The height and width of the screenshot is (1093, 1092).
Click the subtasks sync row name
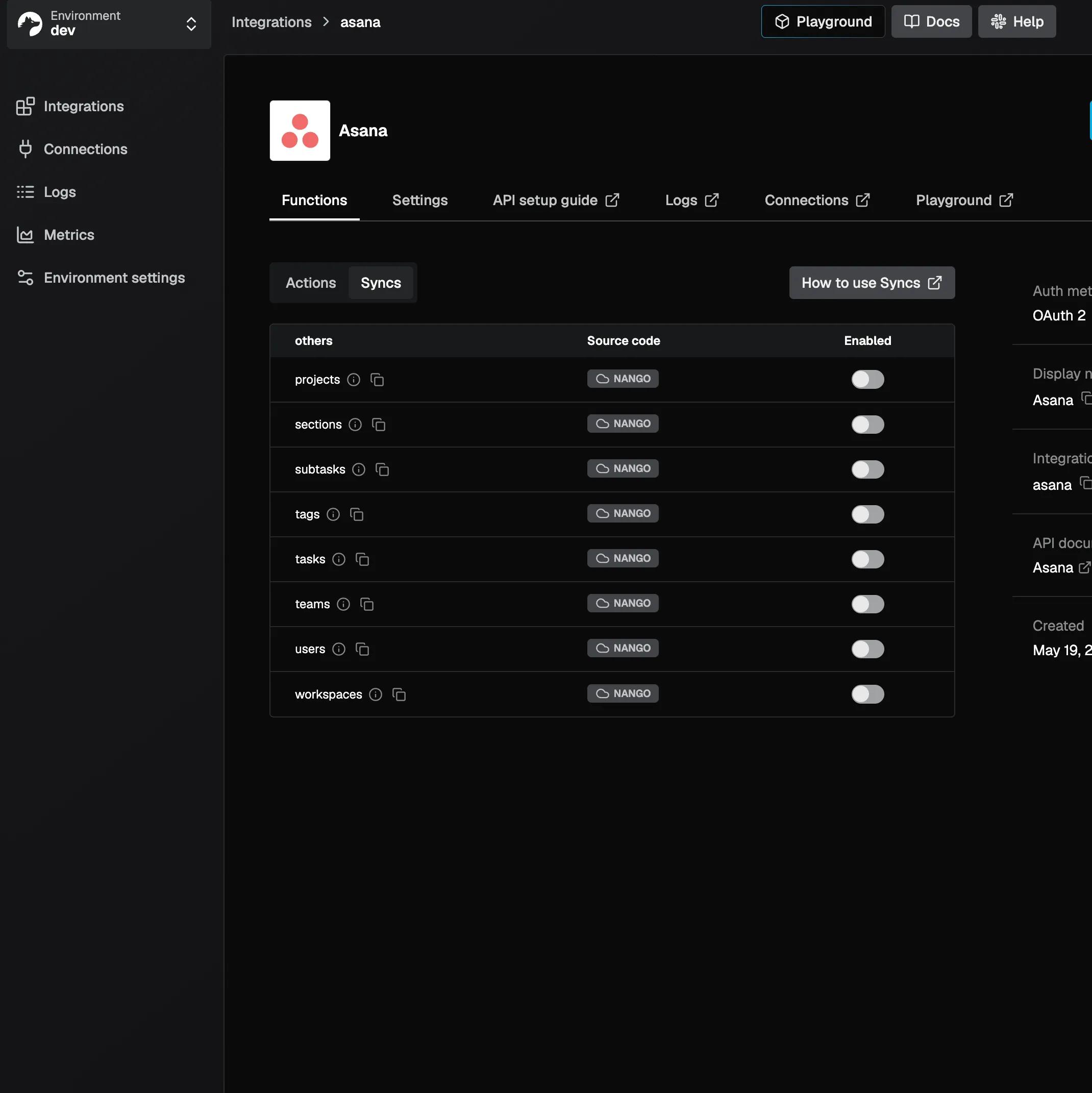(x=320, y=469)
